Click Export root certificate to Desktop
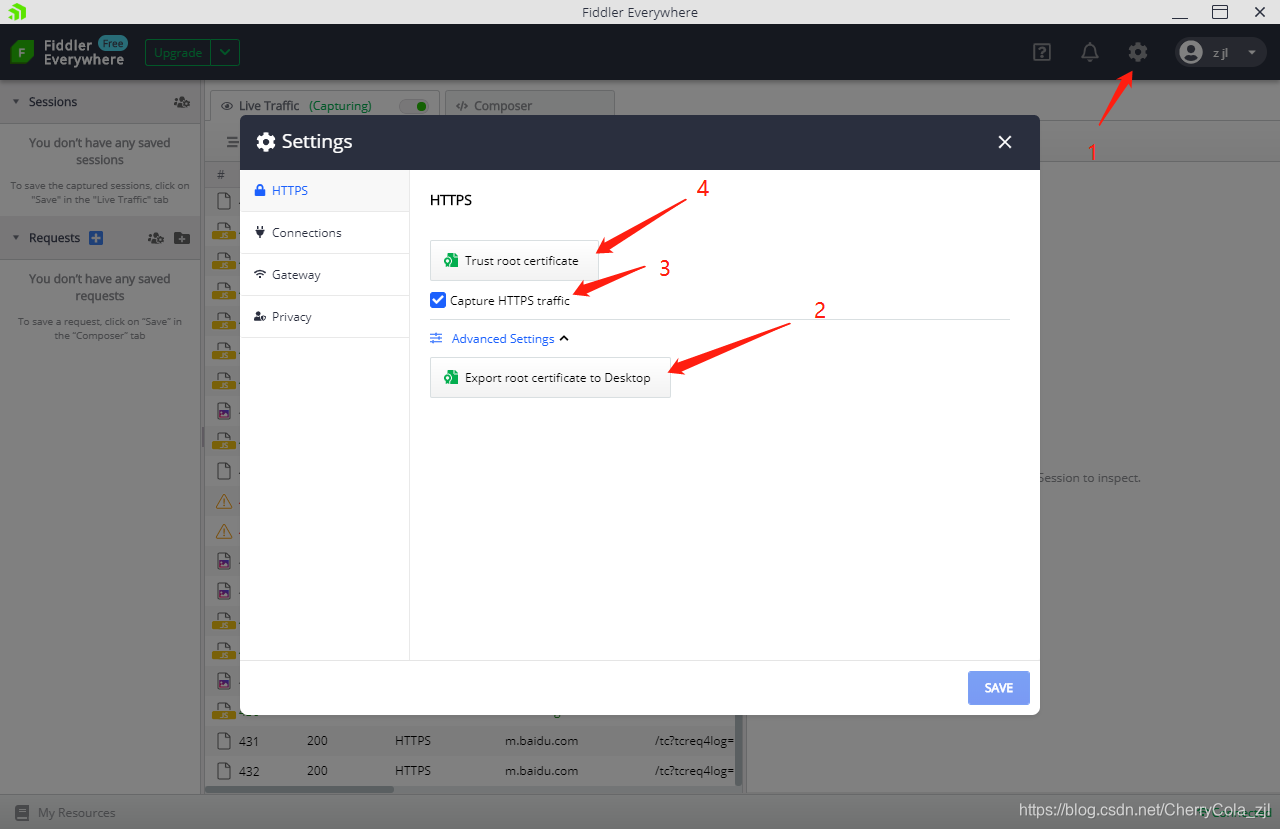The image size is (1280, 829). pyautogui.click(x=550, y=378)
